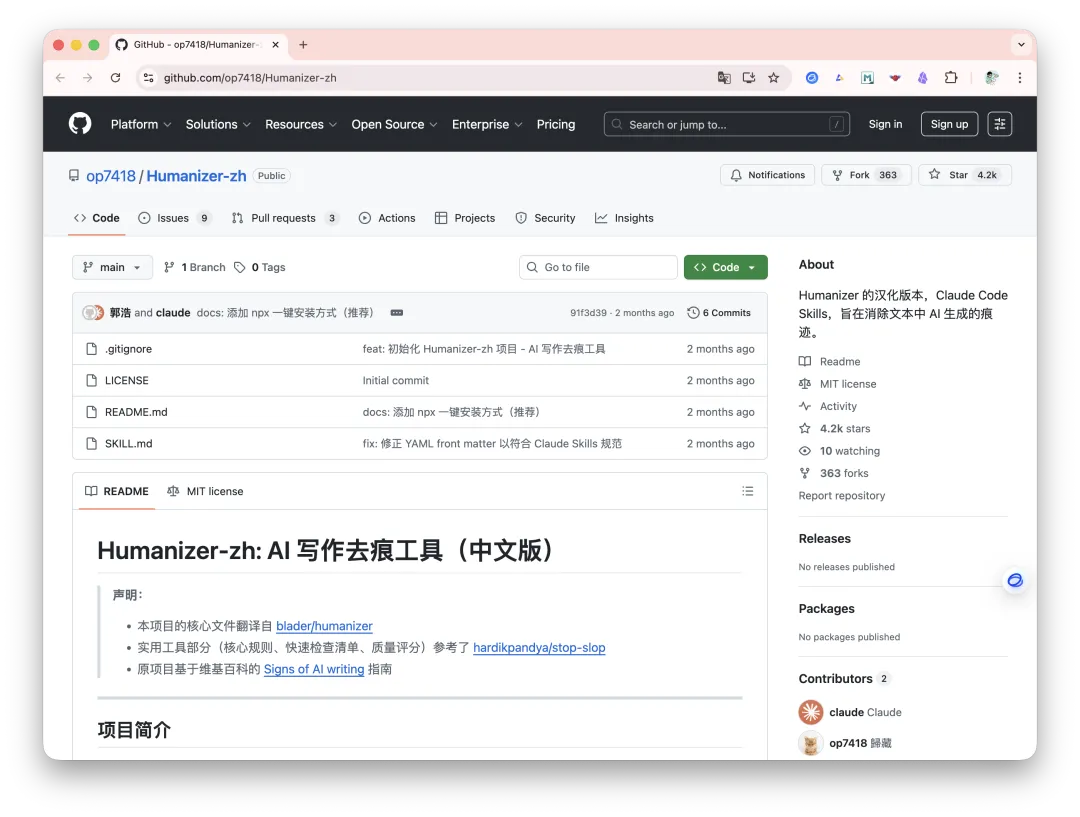This screenshot has width=1080, height=817.
Task: Click Report repository link
Action: pyautogui.click(x=842, y=495)
